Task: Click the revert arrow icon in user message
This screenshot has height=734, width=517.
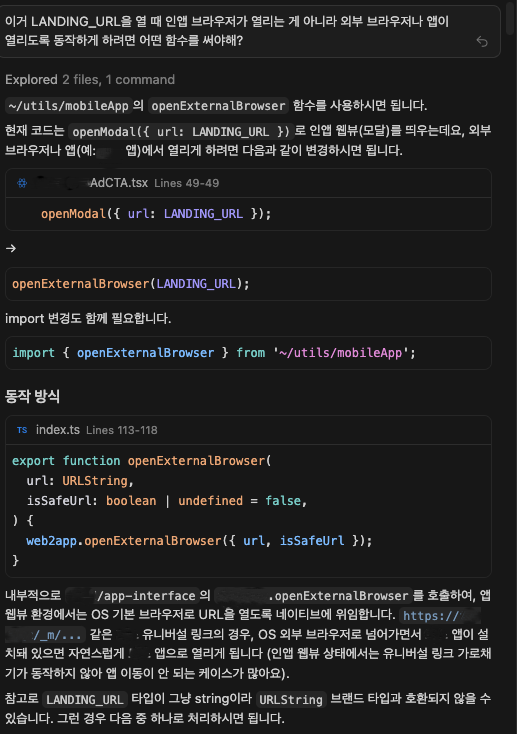Action: coord(482,42)
